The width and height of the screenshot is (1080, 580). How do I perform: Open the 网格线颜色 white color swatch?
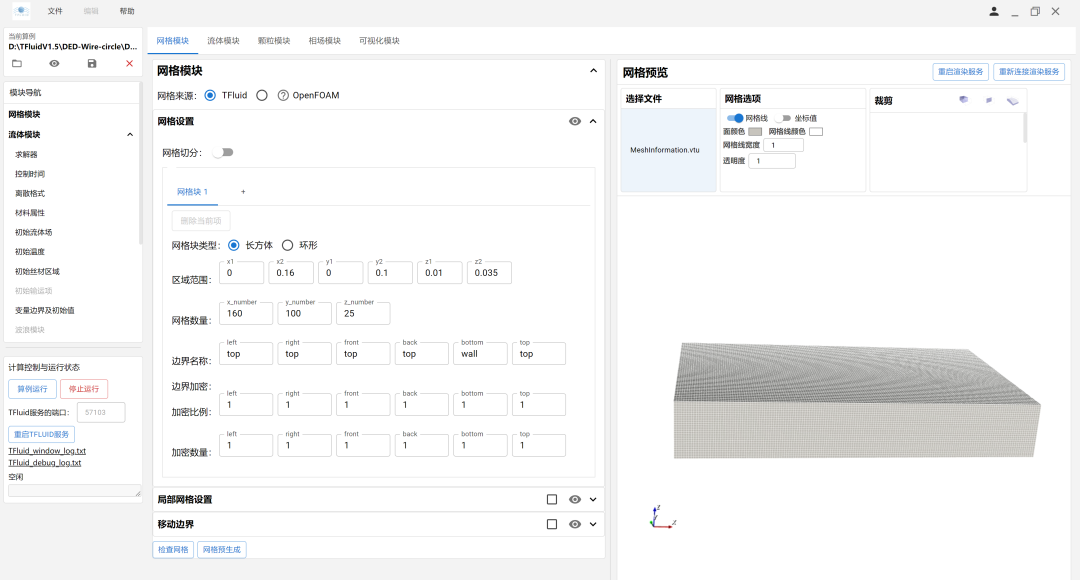pos(816,132)
